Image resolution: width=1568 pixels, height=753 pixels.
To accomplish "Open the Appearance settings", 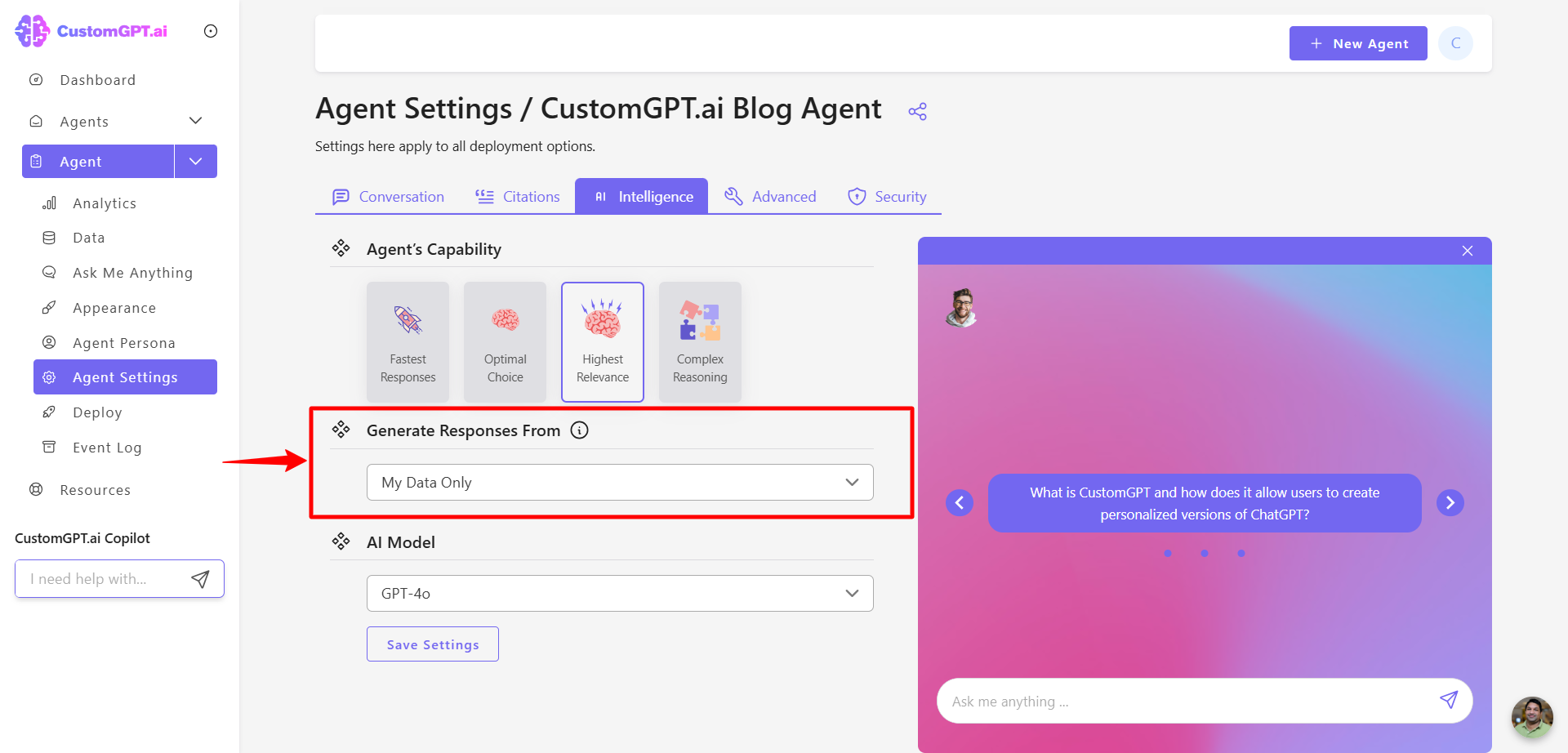I will pyautogui.click(x=114, y=308).
